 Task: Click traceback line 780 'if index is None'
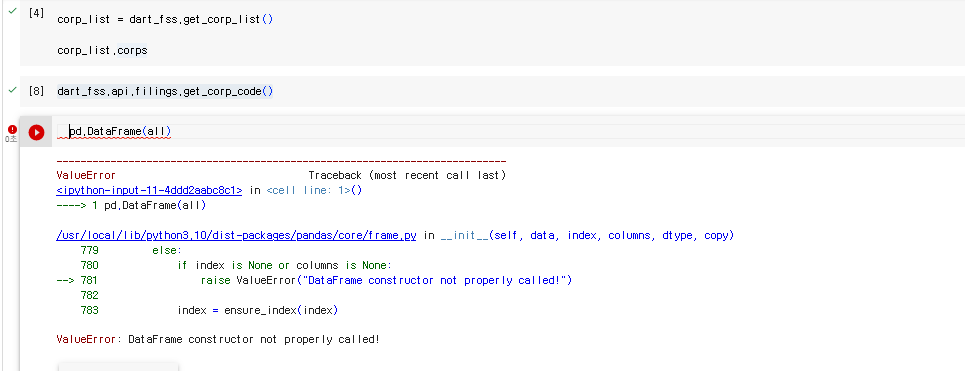(x=236, y=265)
